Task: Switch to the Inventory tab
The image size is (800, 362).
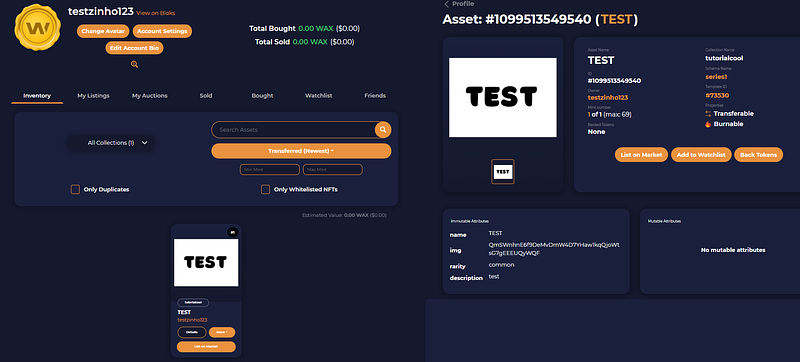Action: click(x=37, y=96)
